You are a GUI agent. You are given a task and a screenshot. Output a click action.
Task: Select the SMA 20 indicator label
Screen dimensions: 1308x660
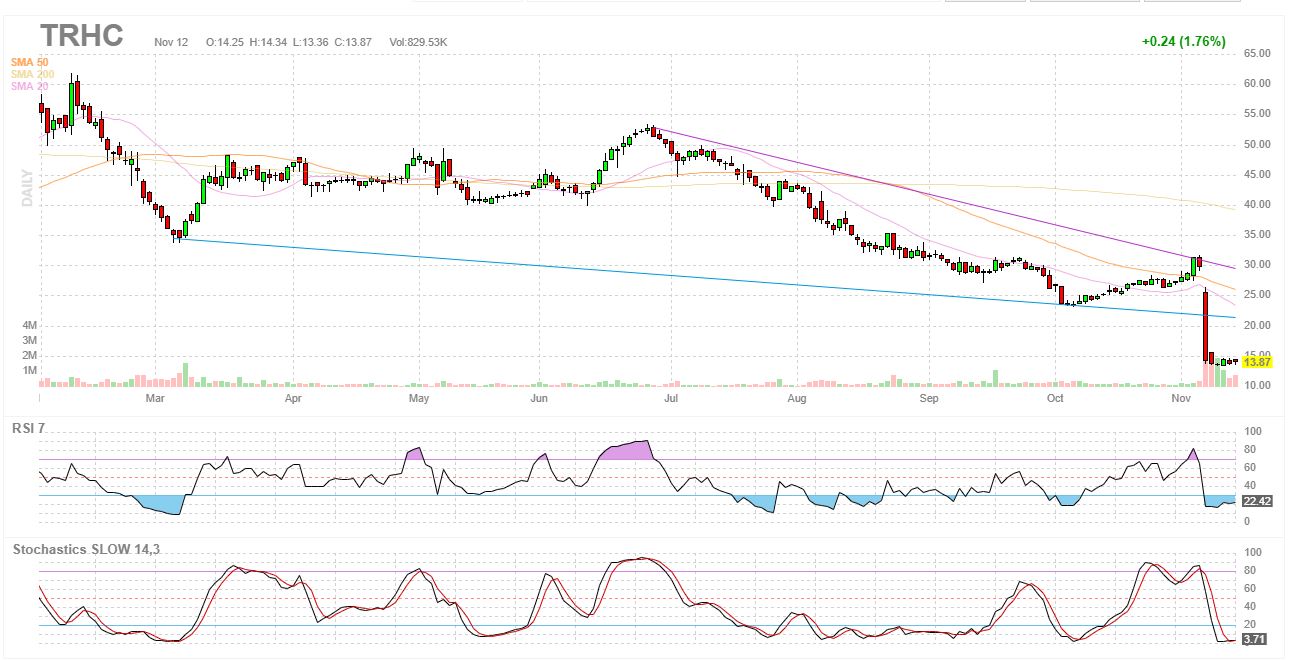pyautogui.click(x=29, y=86)
